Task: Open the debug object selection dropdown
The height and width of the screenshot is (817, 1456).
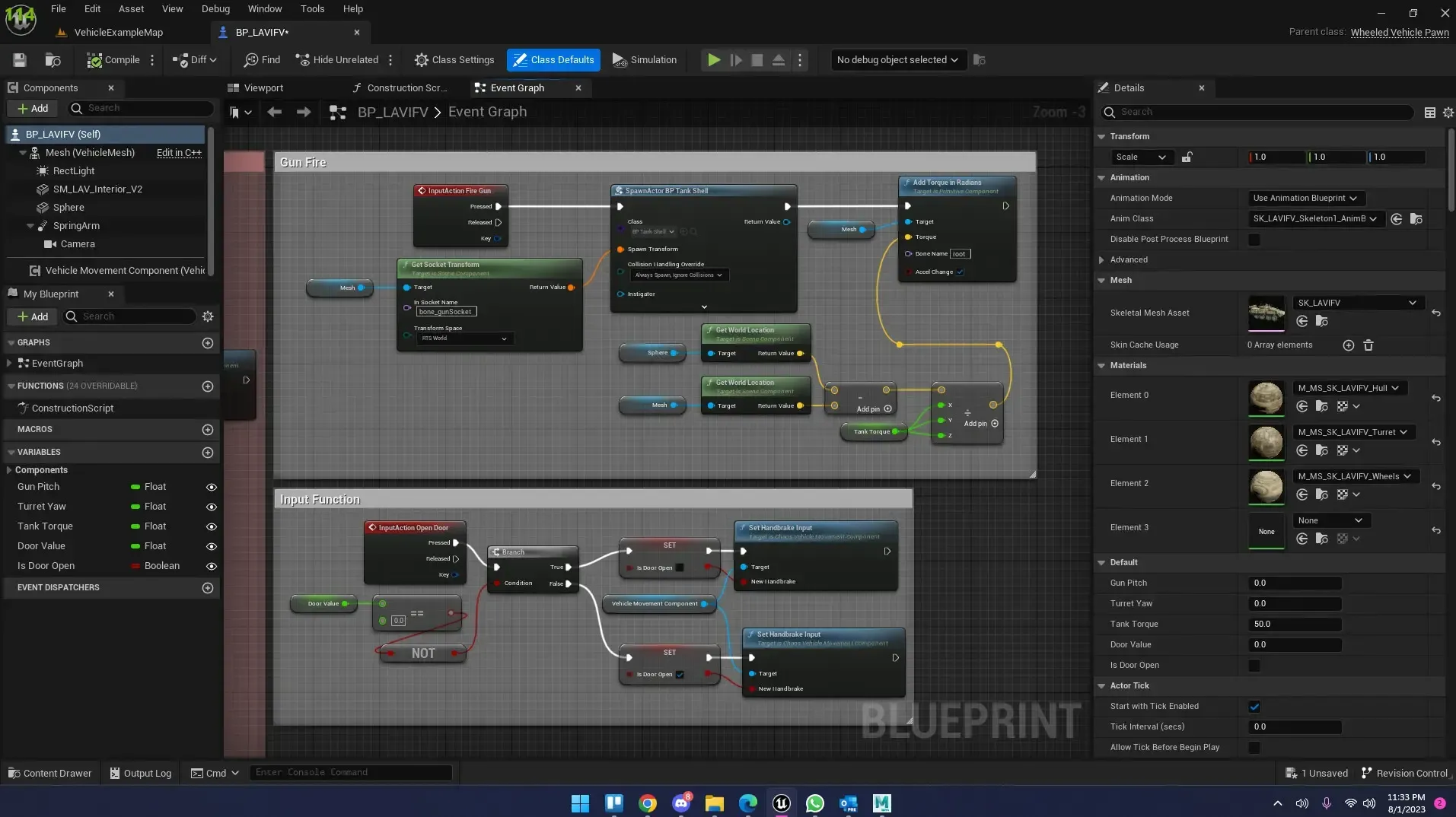Action: [897, 60]
